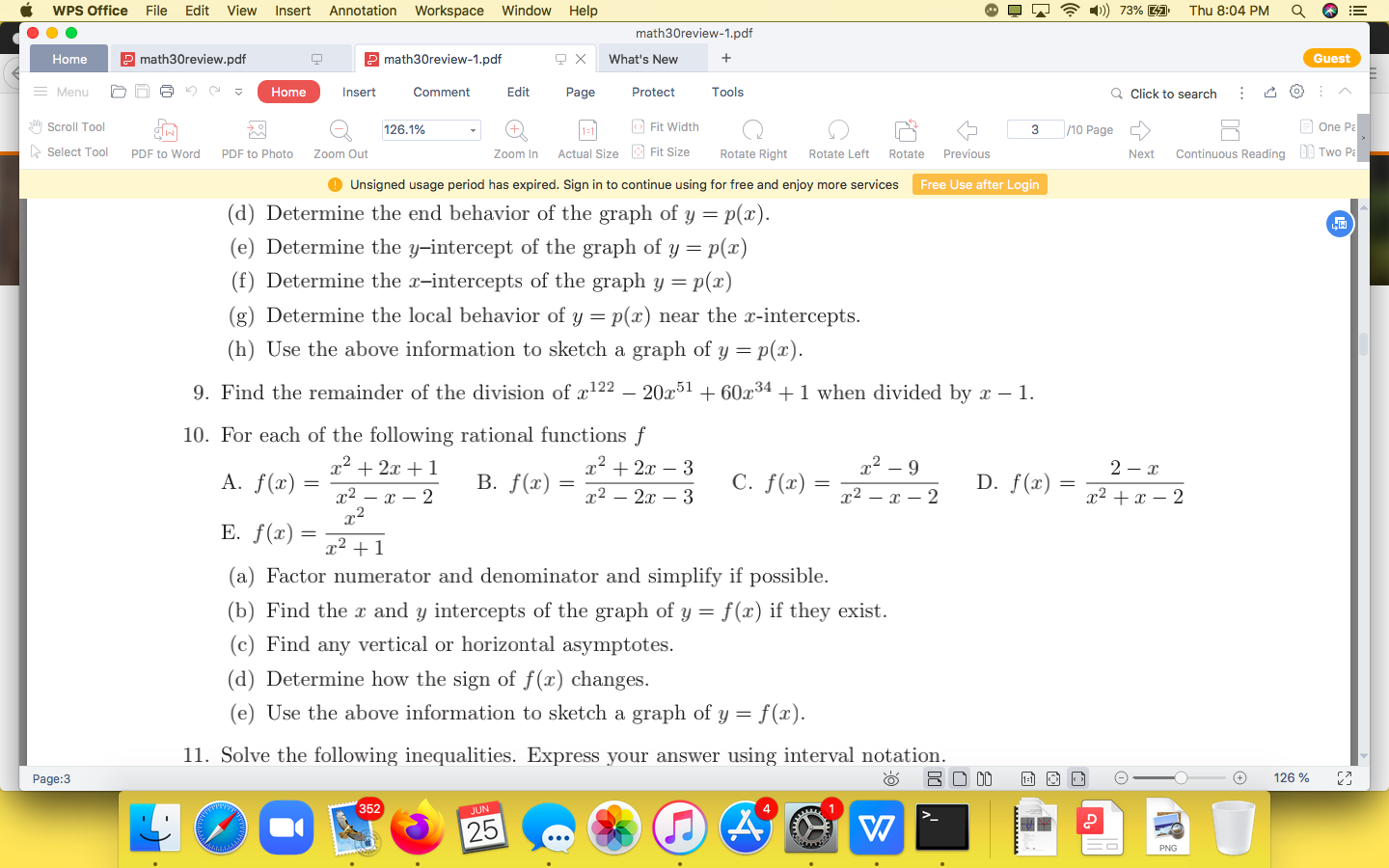The height and width of the screenshot is (868, 1389).
Task: Open the zoom percentage dropdown
Action: point(472,128)
